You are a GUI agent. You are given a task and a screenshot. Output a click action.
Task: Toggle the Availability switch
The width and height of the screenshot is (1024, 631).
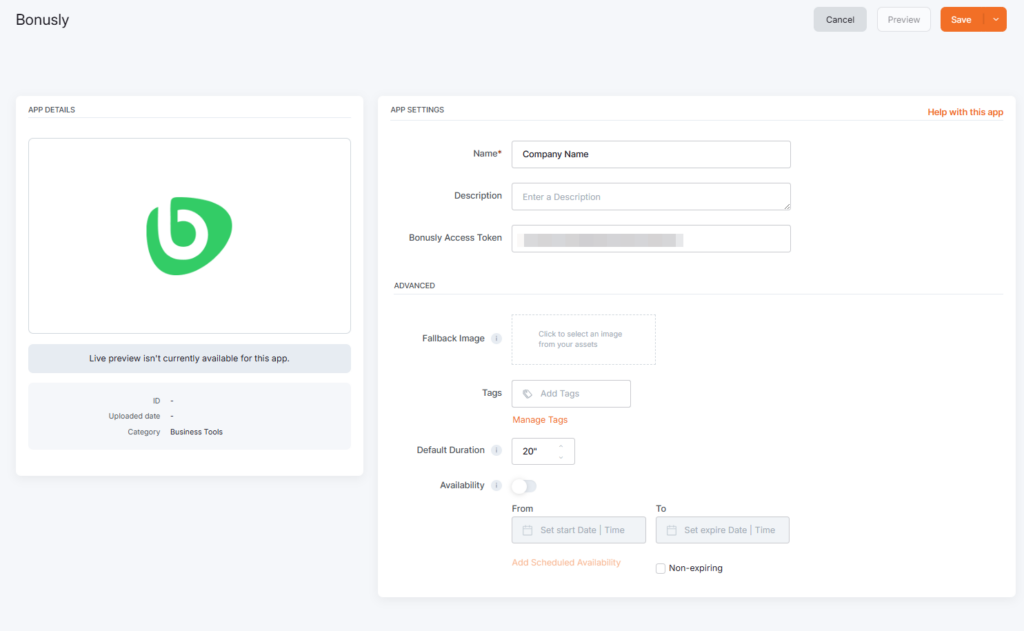[524, 486]
